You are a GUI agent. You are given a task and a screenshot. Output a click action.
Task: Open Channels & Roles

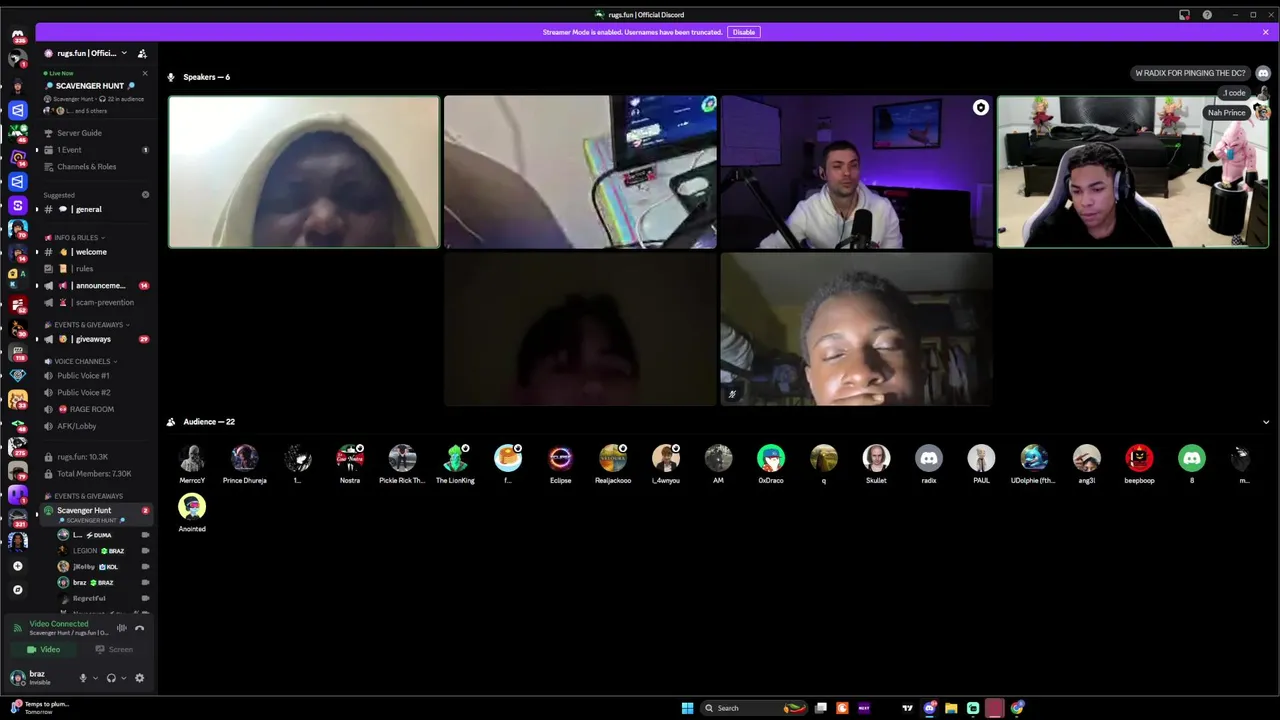(96, 167)
